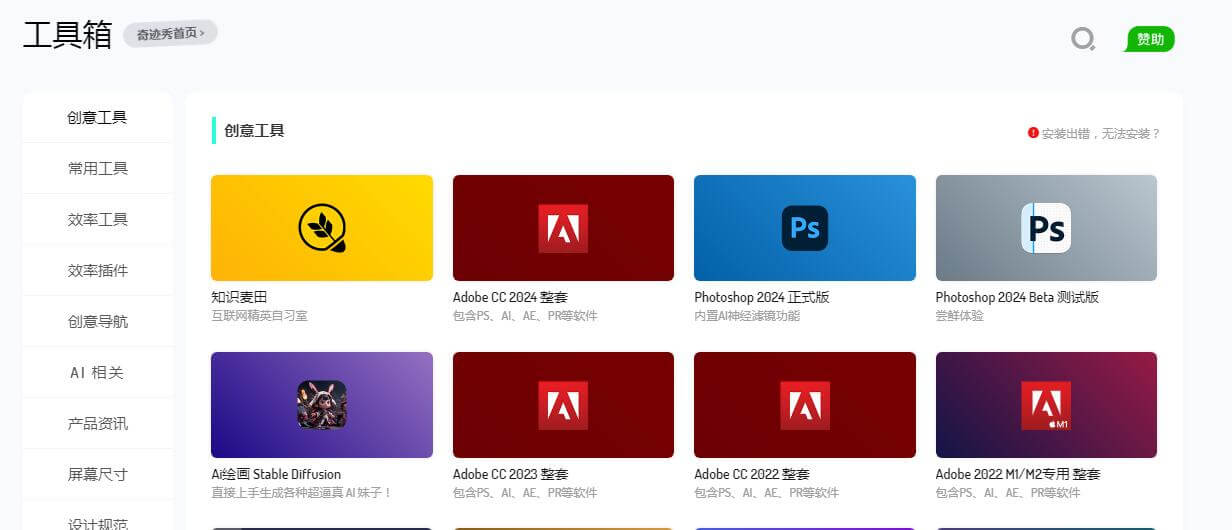Open the Stable Diffusion character icon
The height and width of the screenshot is (530, 1232).
pos(322,405)
